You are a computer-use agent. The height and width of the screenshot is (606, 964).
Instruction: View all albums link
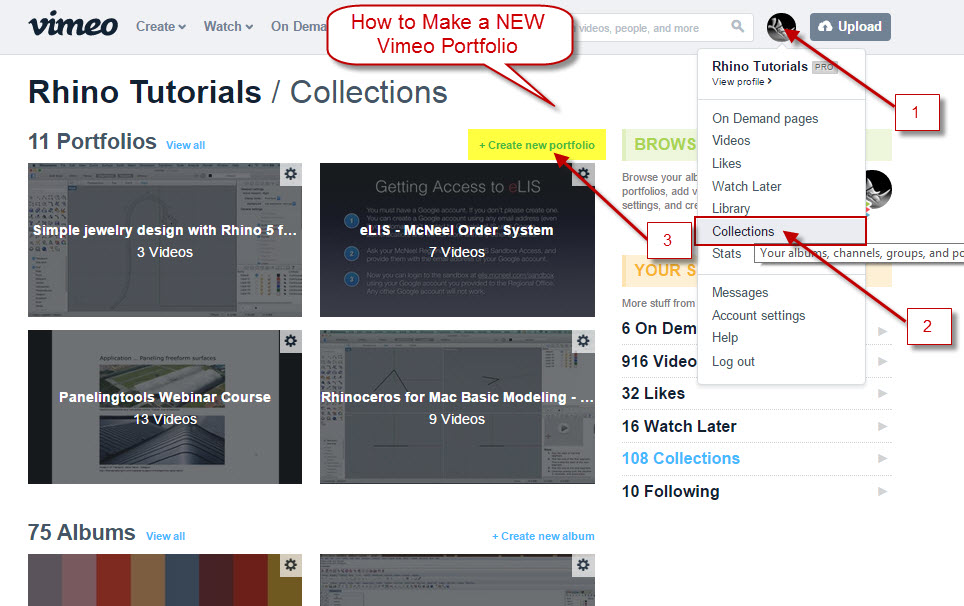165,536
